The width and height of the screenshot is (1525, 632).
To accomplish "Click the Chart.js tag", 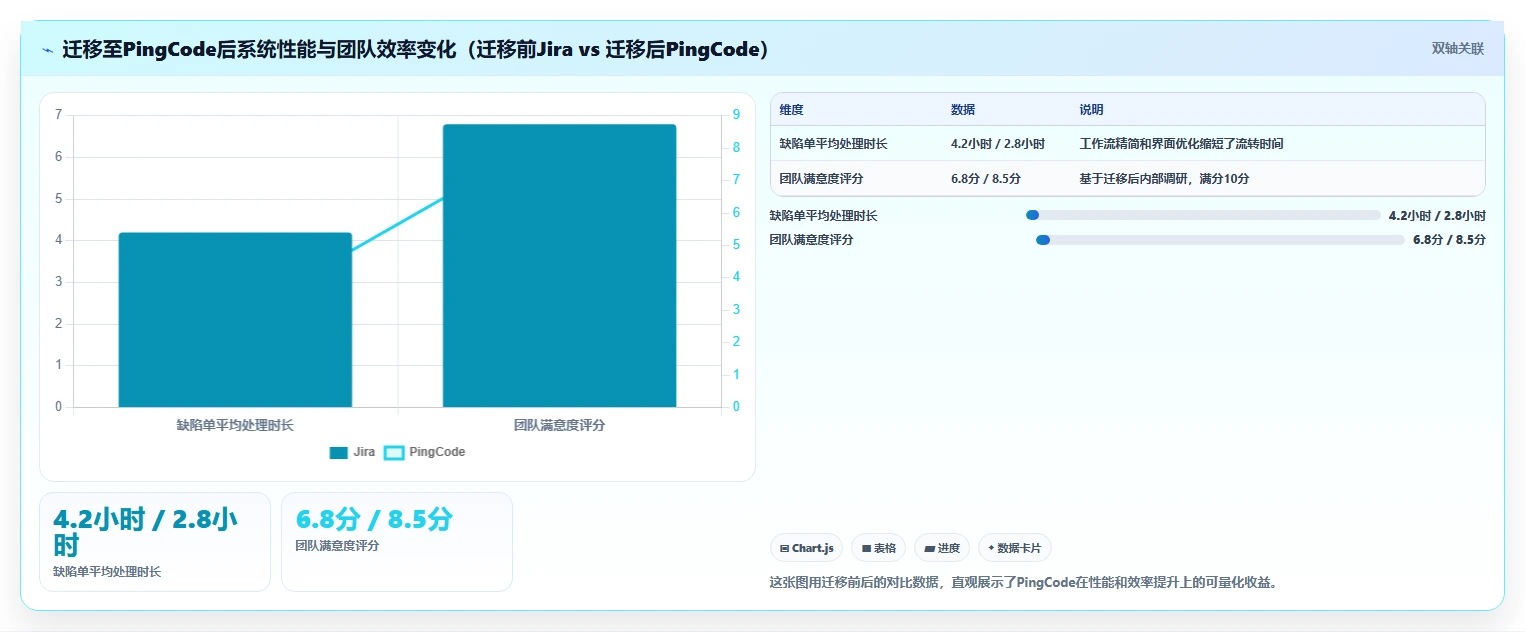I will pos(806,548).
